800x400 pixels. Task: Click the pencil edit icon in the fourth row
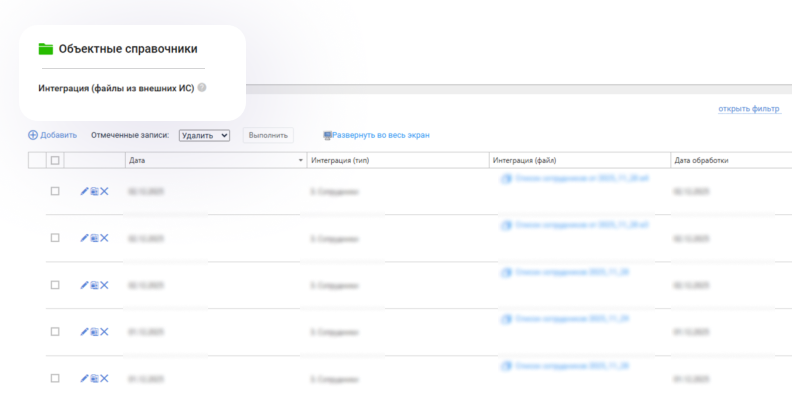tap(84, 332)
